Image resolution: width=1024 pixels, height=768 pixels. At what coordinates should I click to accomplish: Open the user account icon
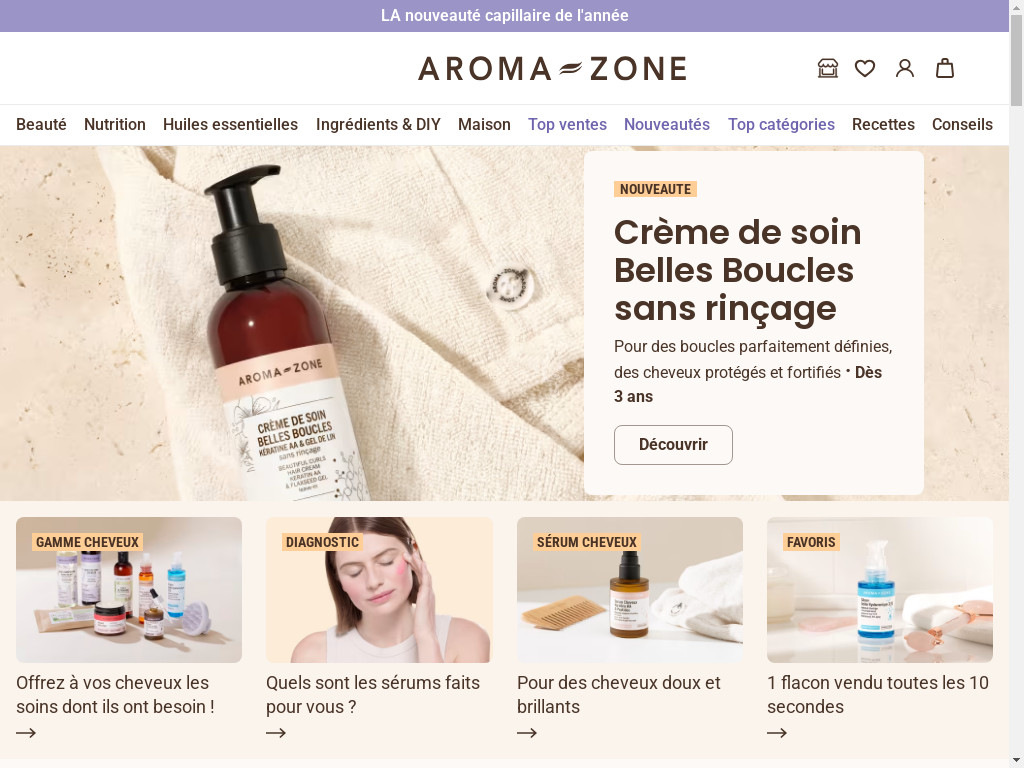(904, 68)
